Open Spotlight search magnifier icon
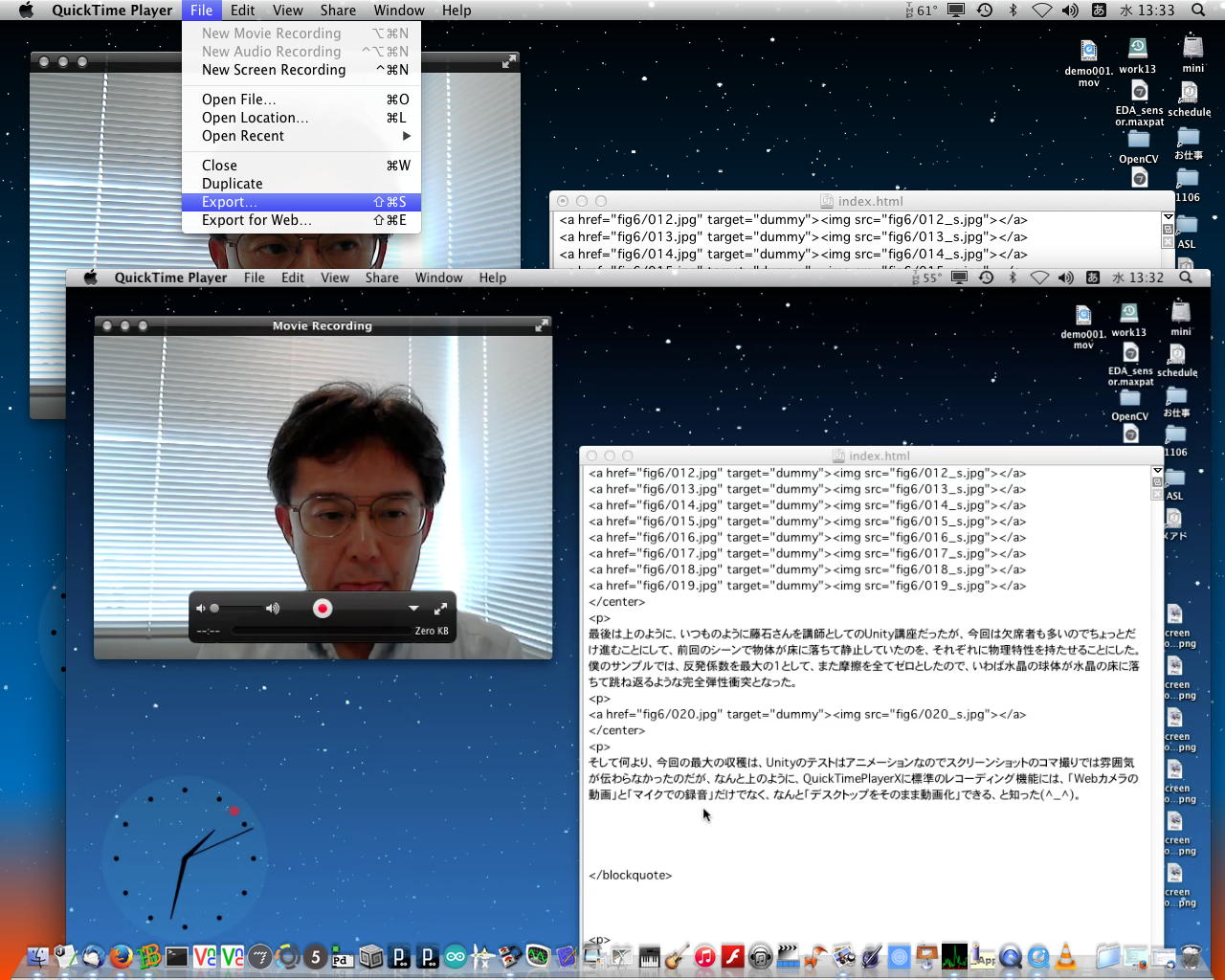Image resolution: width=1225 pixels, height=980 pixels. (1197, 11)
